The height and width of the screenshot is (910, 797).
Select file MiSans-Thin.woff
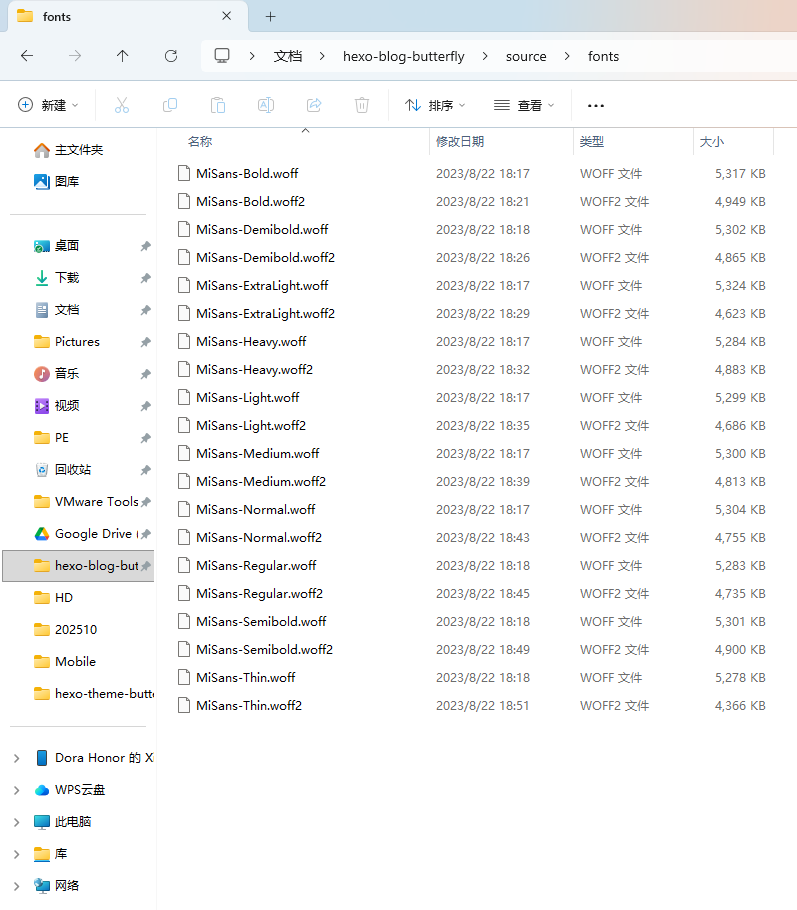[x=246, y=677]
